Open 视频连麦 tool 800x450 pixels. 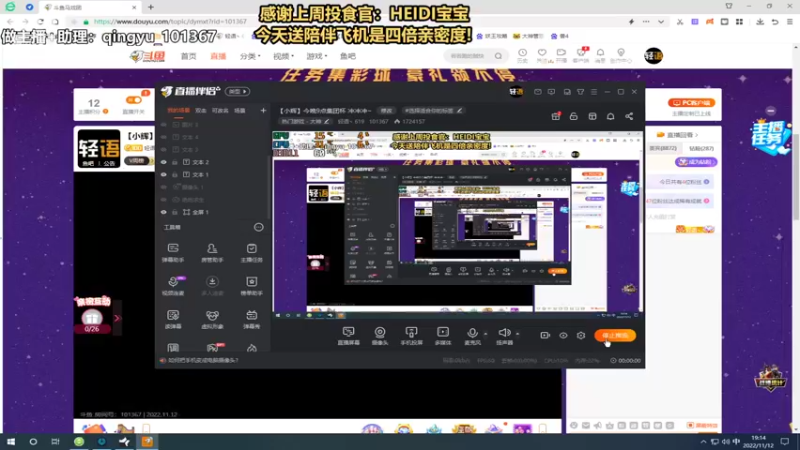(173, 286)
